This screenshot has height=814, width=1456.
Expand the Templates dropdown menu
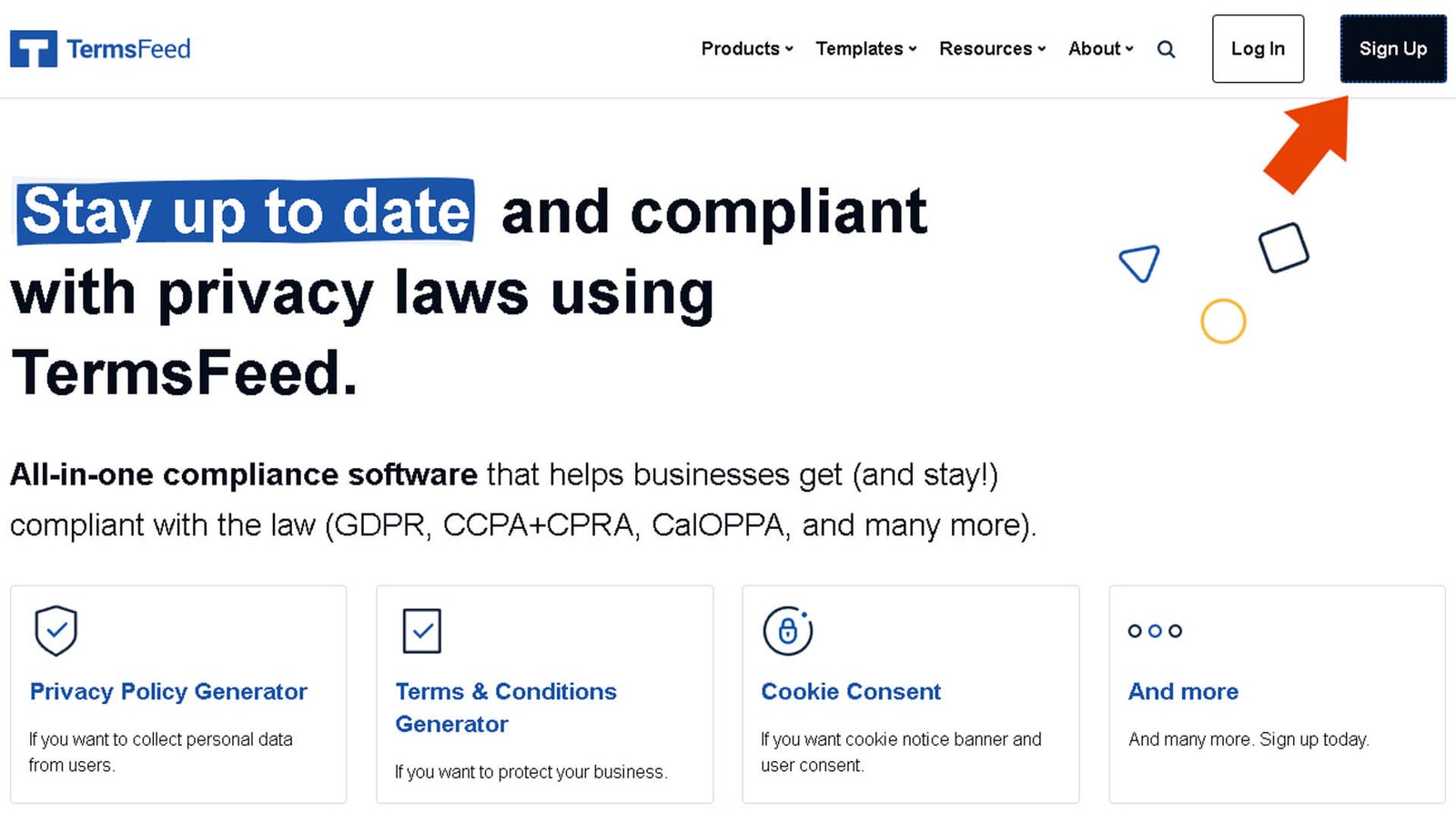click(x=866, y=48)
